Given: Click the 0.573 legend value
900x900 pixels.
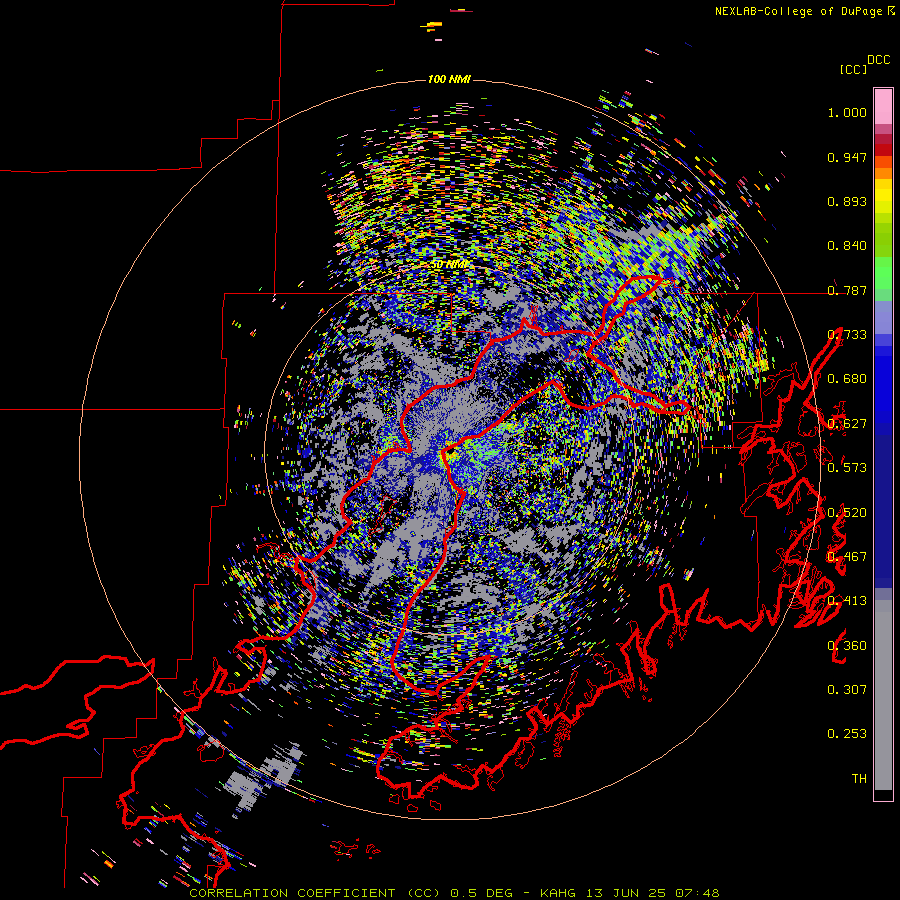Looking at the screenshot, I should (x=847, y=468).
